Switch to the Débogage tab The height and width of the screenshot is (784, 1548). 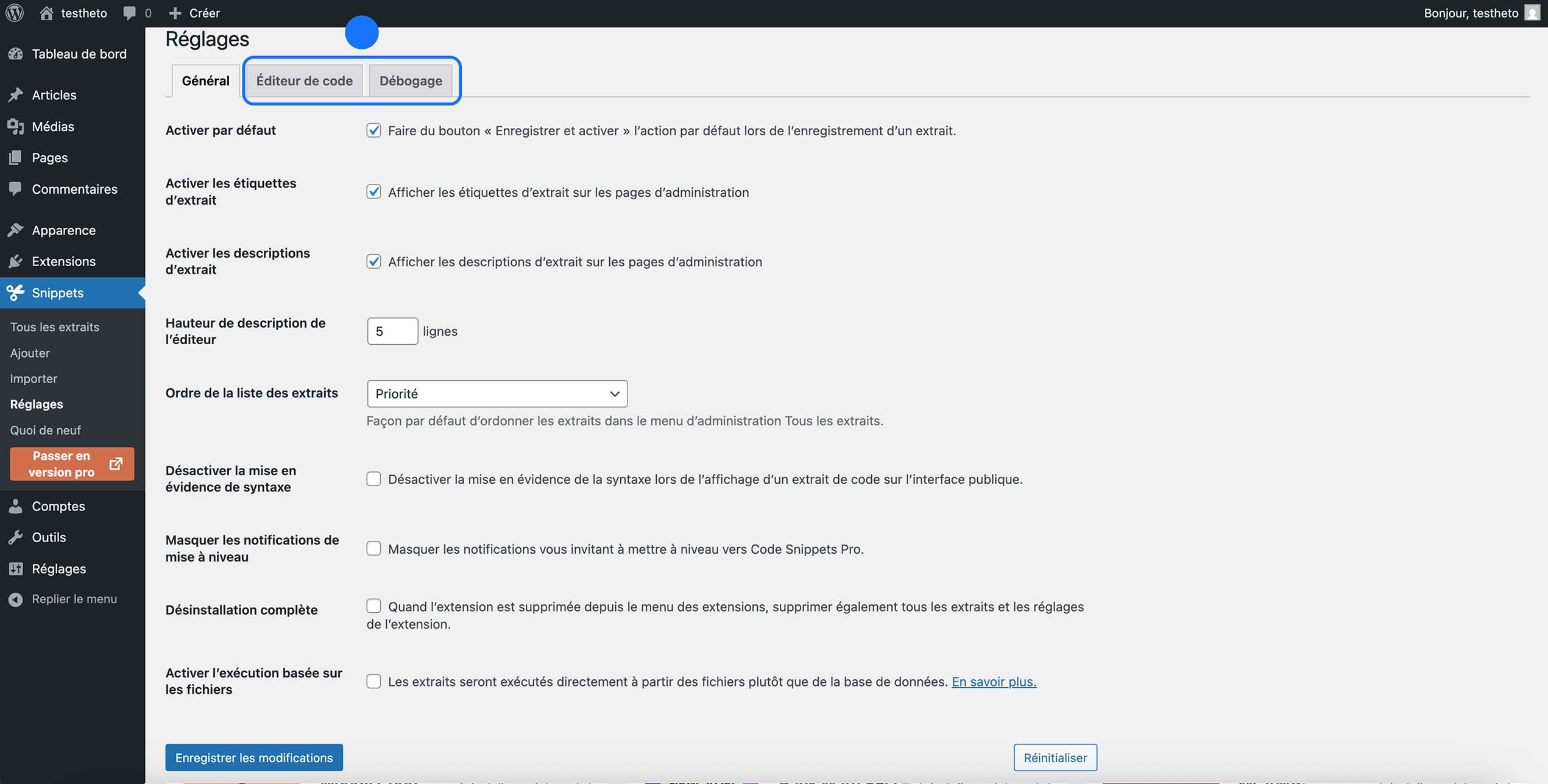411,80
